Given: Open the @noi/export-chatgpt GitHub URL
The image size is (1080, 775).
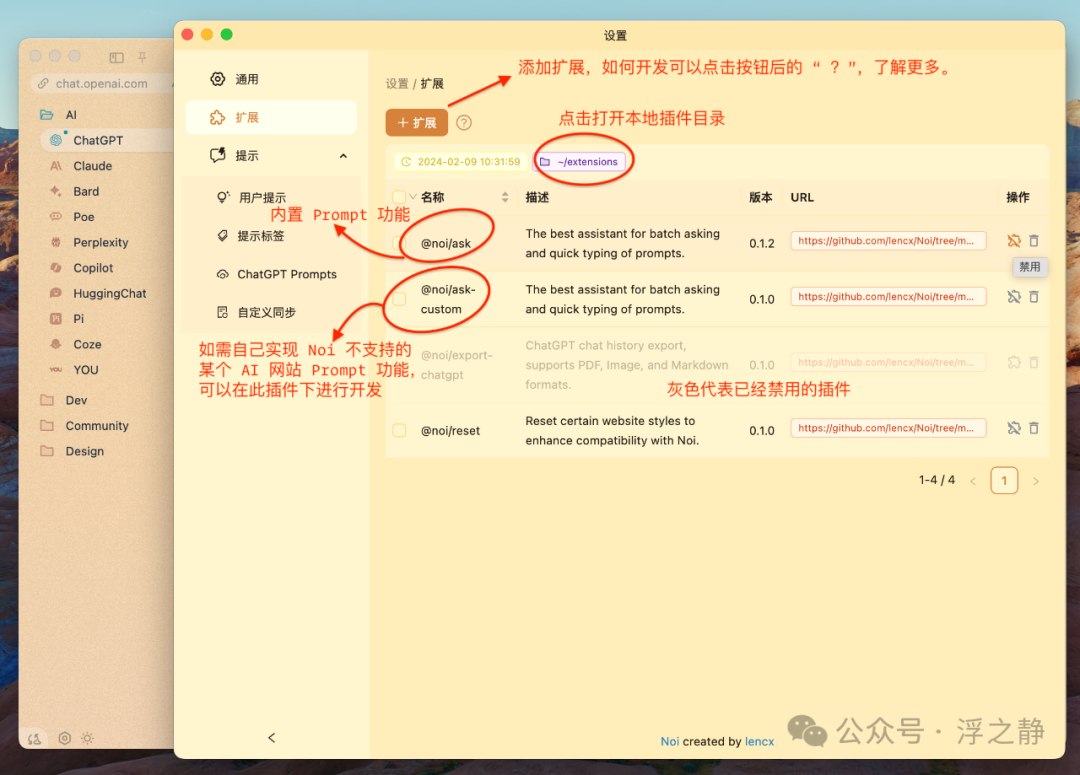Looking at the screenshot, I should tap(888, 362).
